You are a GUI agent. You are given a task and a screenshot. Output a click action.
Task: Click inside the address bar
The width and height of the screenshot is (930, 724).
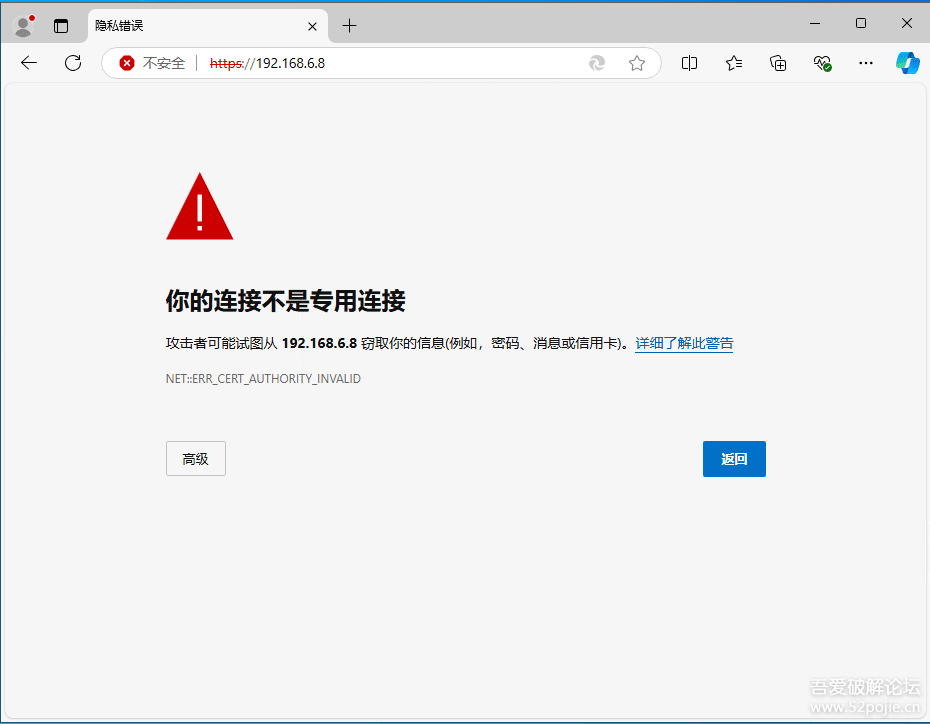pyautogui.click(x=400, y=62)
